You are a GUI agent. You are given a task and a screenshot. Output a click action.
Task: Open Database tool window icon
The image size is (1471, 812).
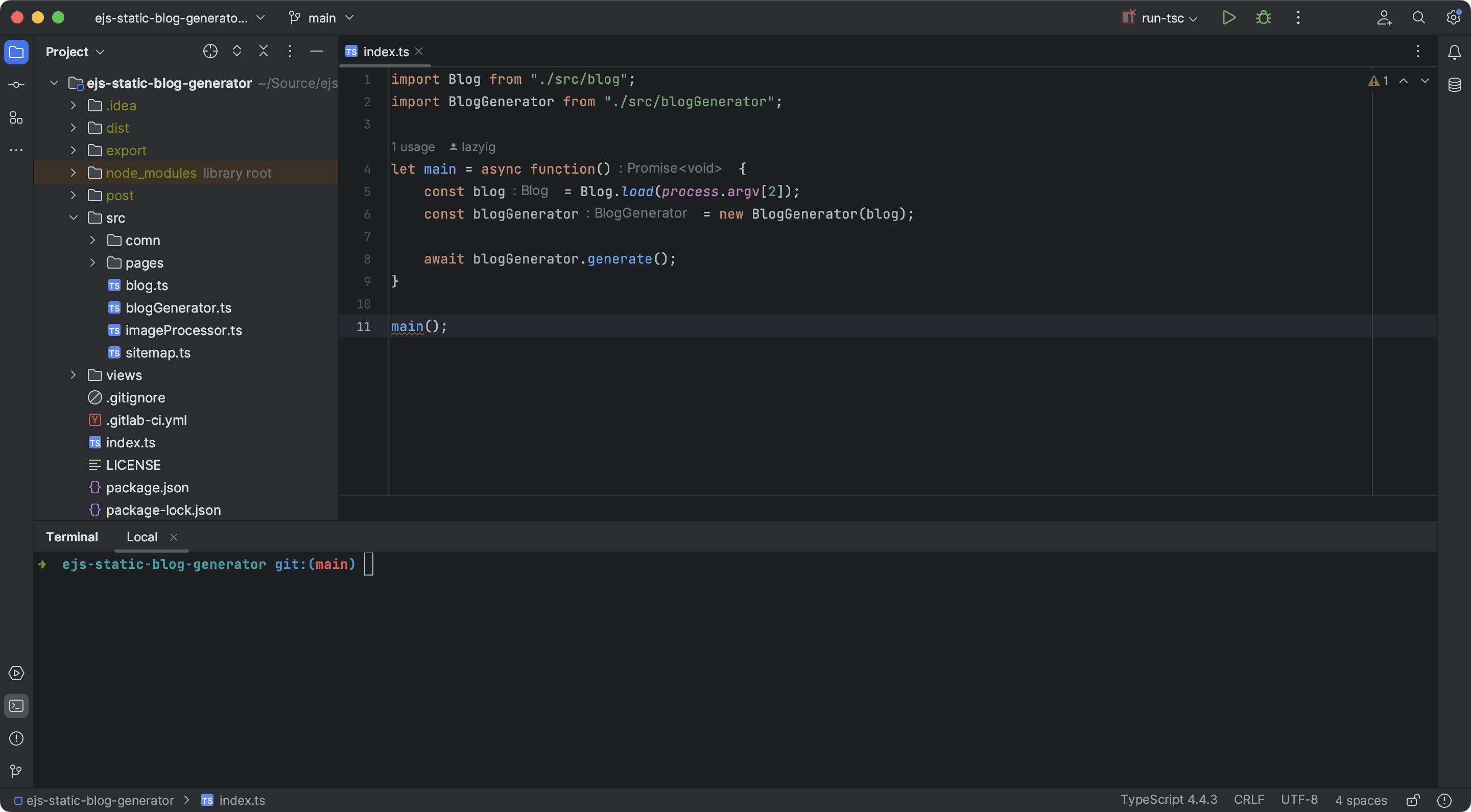coord(1455,85)
